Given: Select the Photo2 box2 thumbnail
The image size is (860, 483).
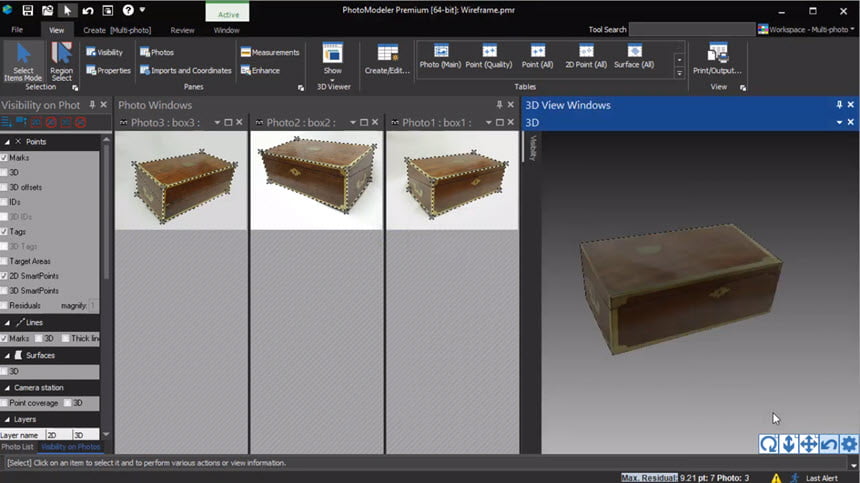Looking at the screenshot, I should click(316, 180).
